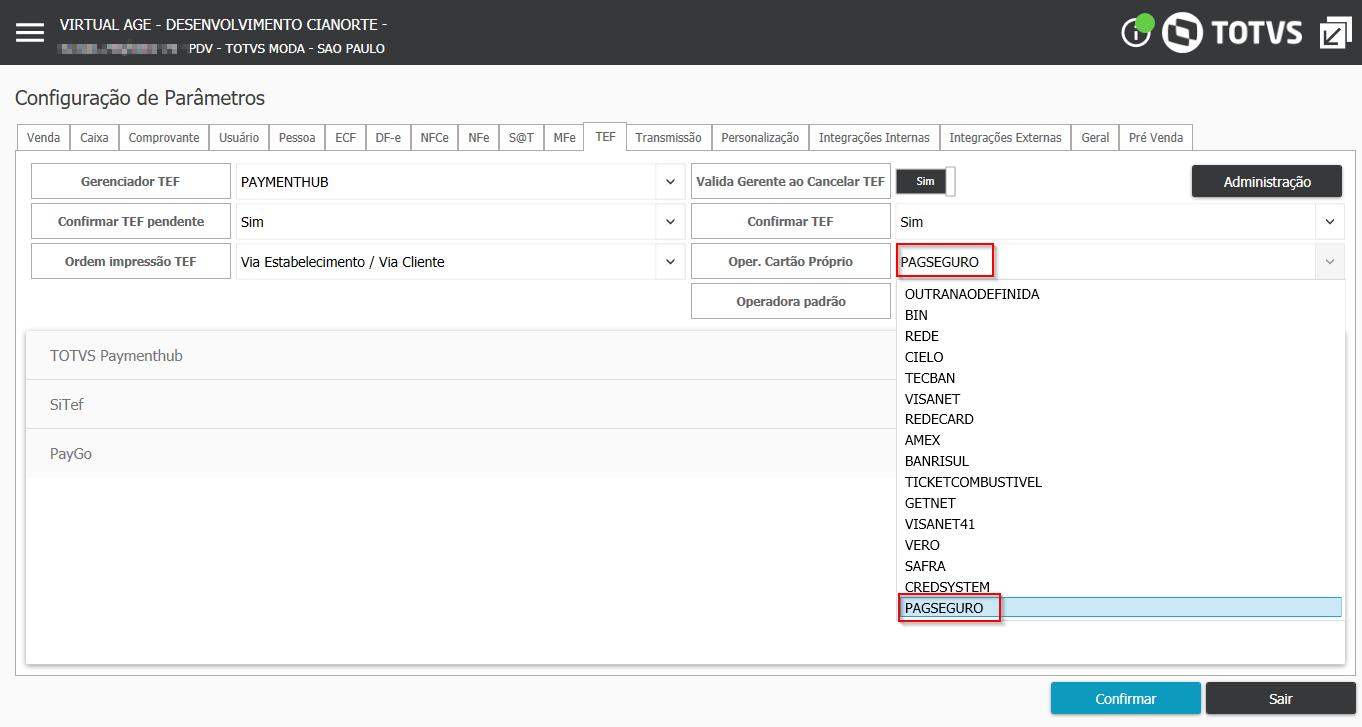
Task: Open the Personalização tab
Action: [760, 138]
